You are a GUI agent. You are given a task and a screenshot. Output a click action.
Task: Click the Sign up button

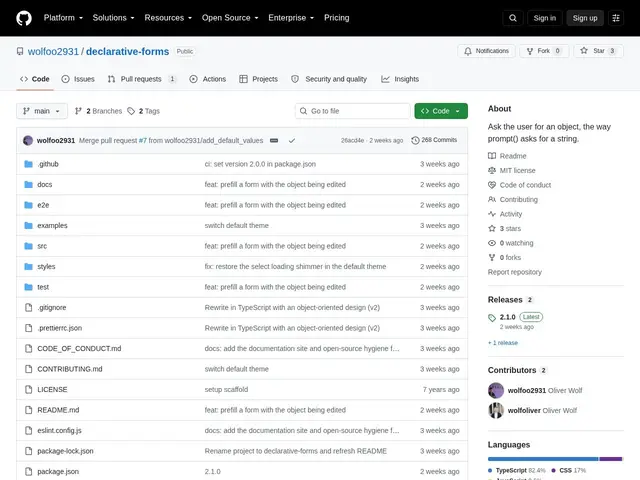pos(584,18)
